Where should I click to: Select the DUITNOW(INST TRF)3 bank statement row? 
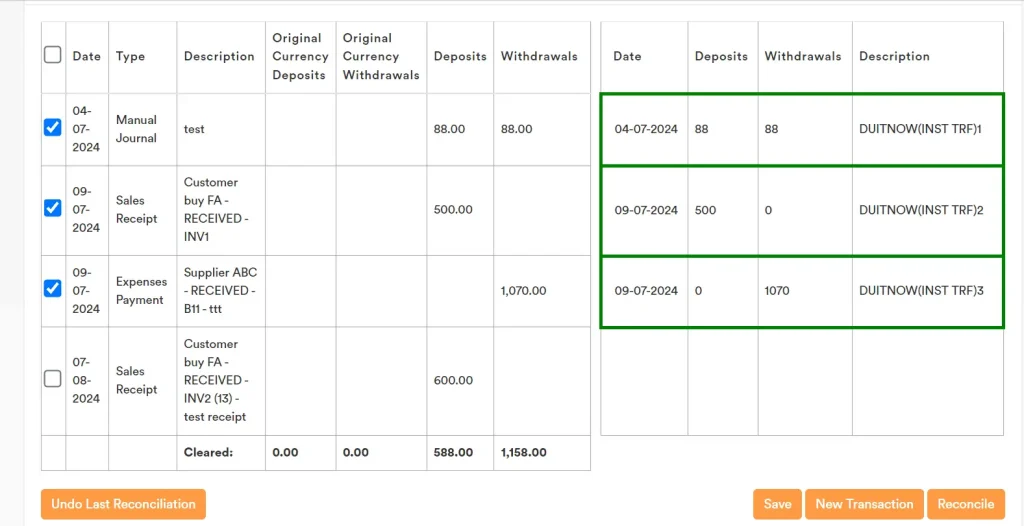pyautogui.click(x=801, y=291)
